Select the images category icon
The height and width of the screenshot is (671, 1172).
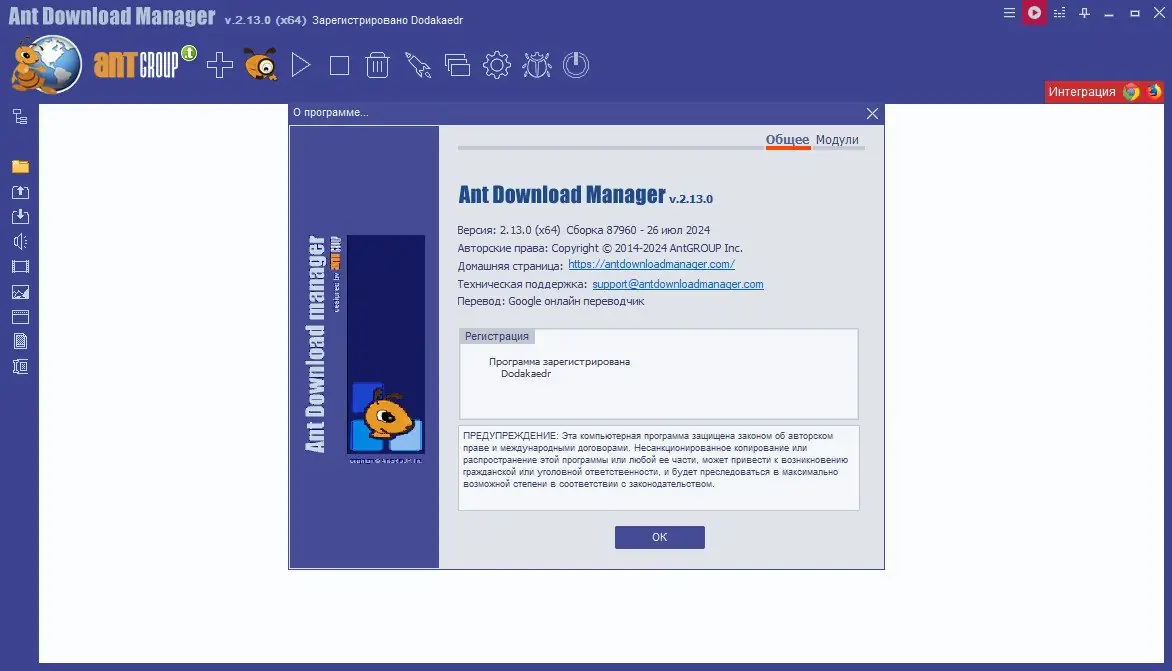pyautogui.click(x=20, y=292)
